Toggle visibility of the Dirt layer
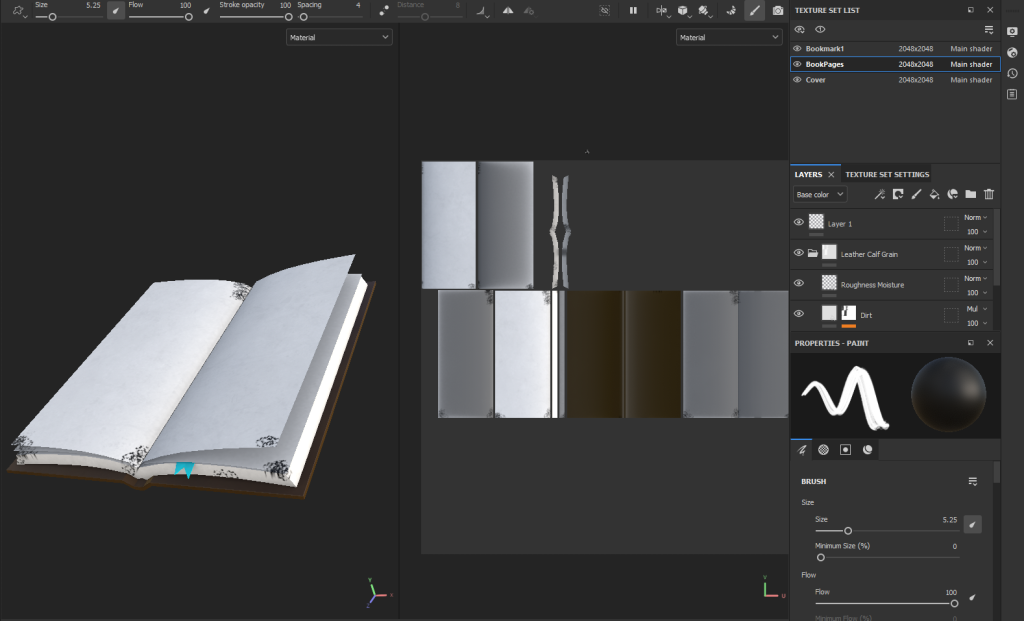The width and height of the screenshot is (1024, 621). 798,314
